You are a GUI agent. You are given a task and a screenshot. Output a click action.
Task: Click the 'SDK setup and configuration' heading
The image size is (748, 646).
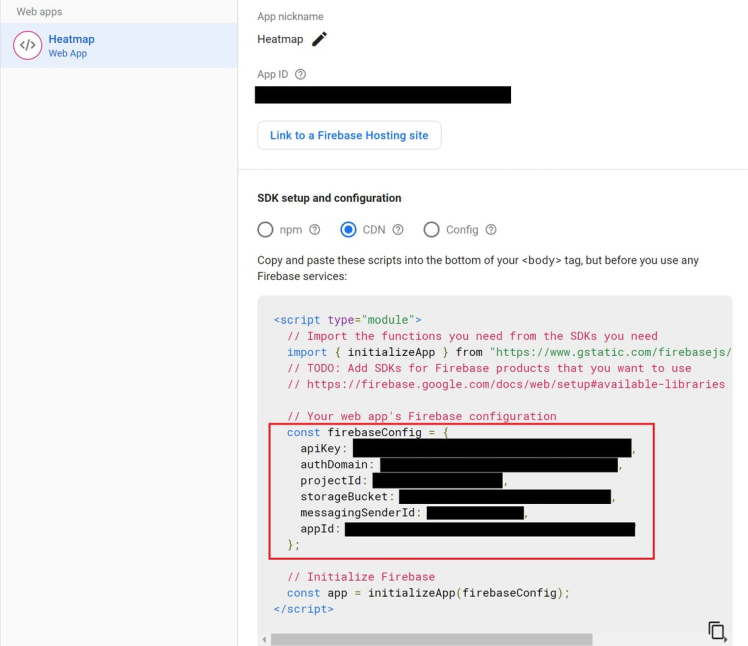pyautogui.click(x=329, y=198)
